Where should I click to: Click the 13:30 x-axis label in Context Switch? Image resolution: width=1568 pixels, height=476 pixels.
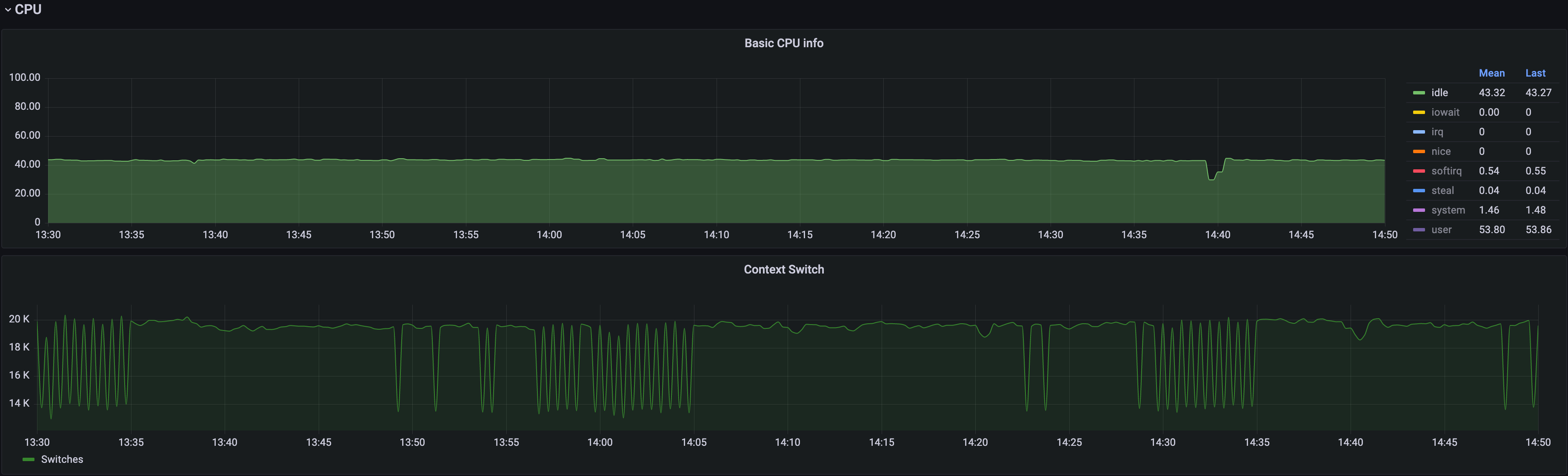pyautogui.click(x=37, y=442)
